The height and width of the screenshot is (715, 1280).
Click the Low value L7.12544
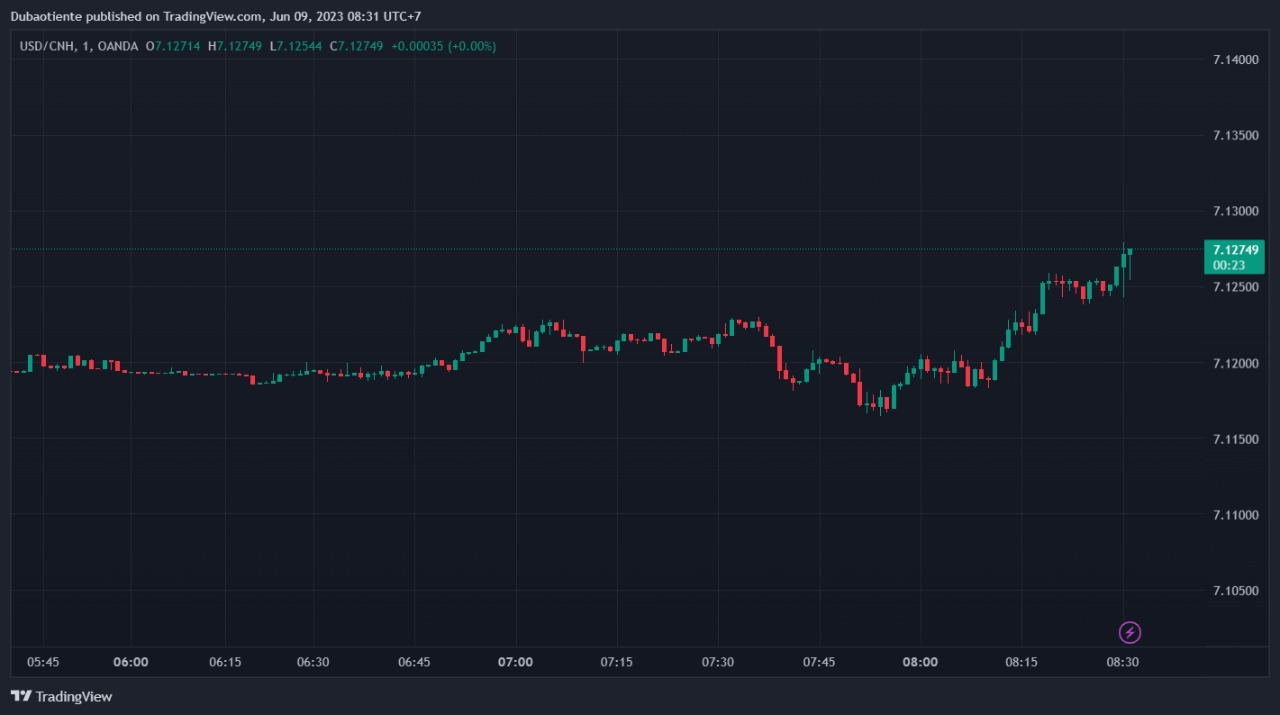click(296, 46)
